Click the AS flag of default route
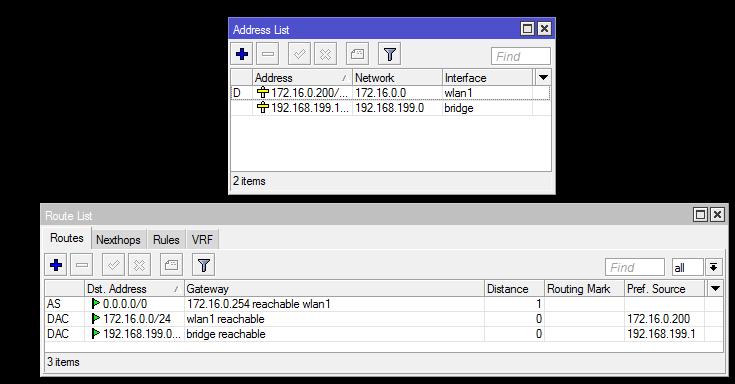The image size is (735, 384). (x=54, y=304)
